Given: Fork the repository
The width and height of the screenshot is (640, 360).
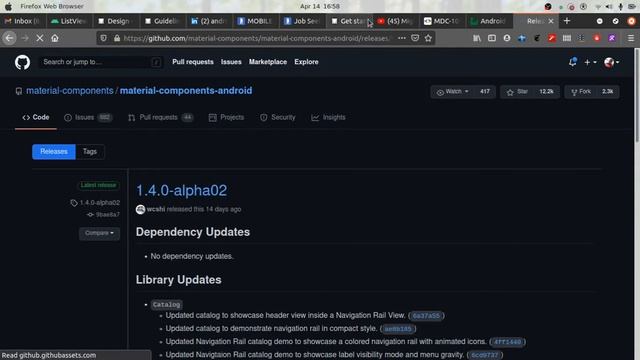Looking at the screenshot, I should (x=580, y=92).
